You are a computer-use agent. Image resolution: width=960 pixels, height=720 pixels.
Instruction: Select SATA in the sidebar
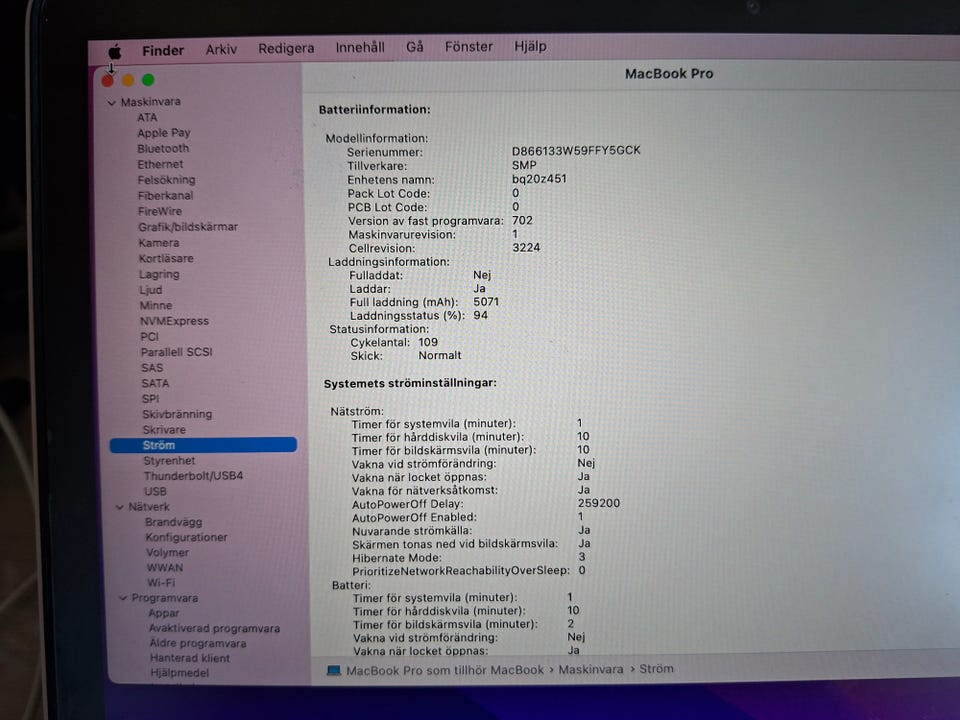click(155, 383)
